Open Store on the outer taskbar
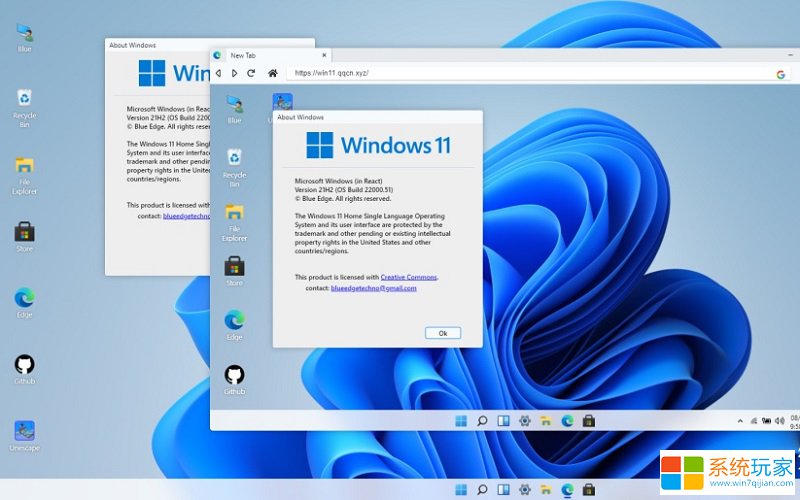800x500 pixels. click(x=589, y=490)
